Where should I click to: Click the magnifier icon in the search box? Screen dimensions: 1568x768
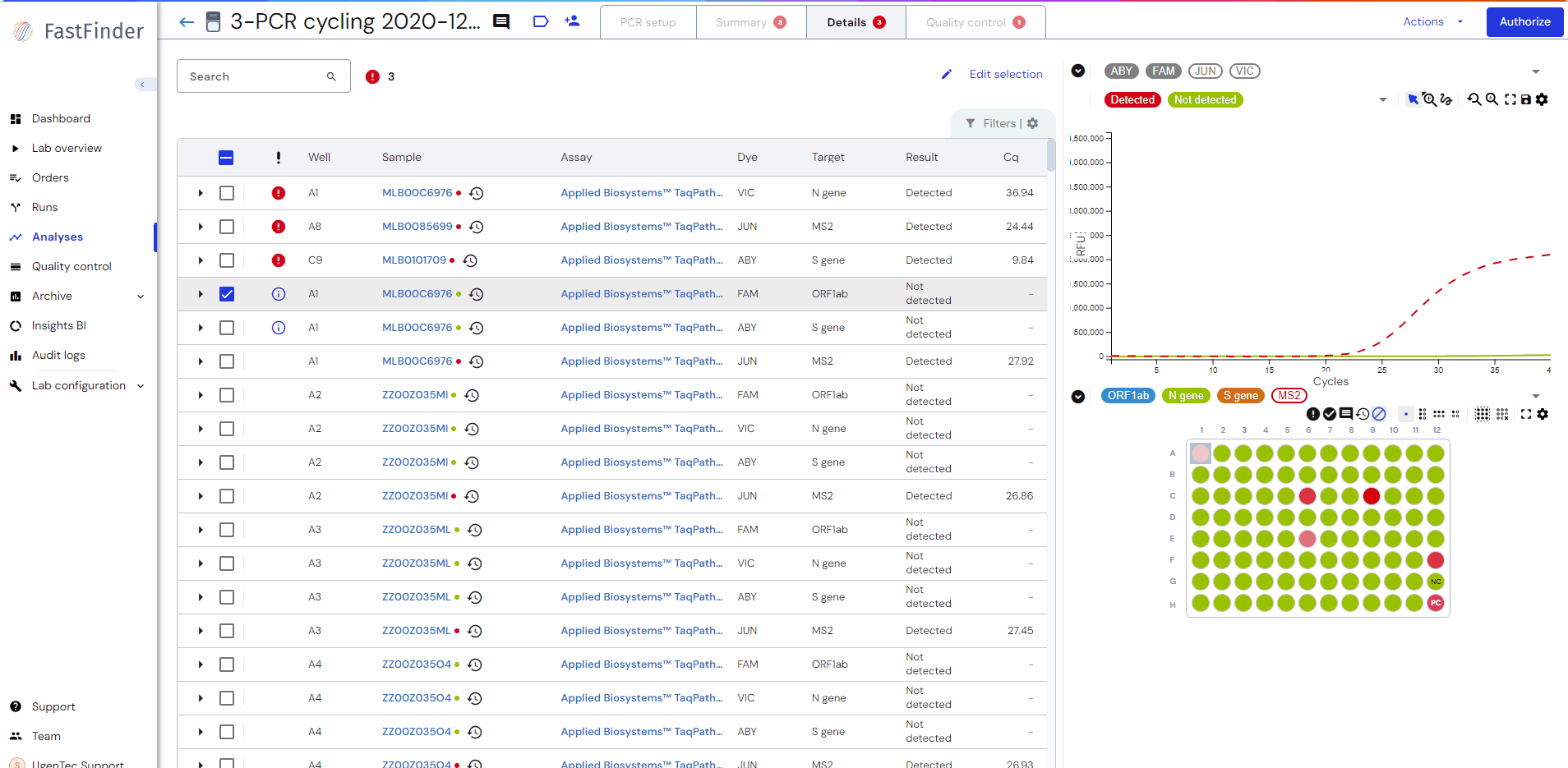(x=331, y=76)
